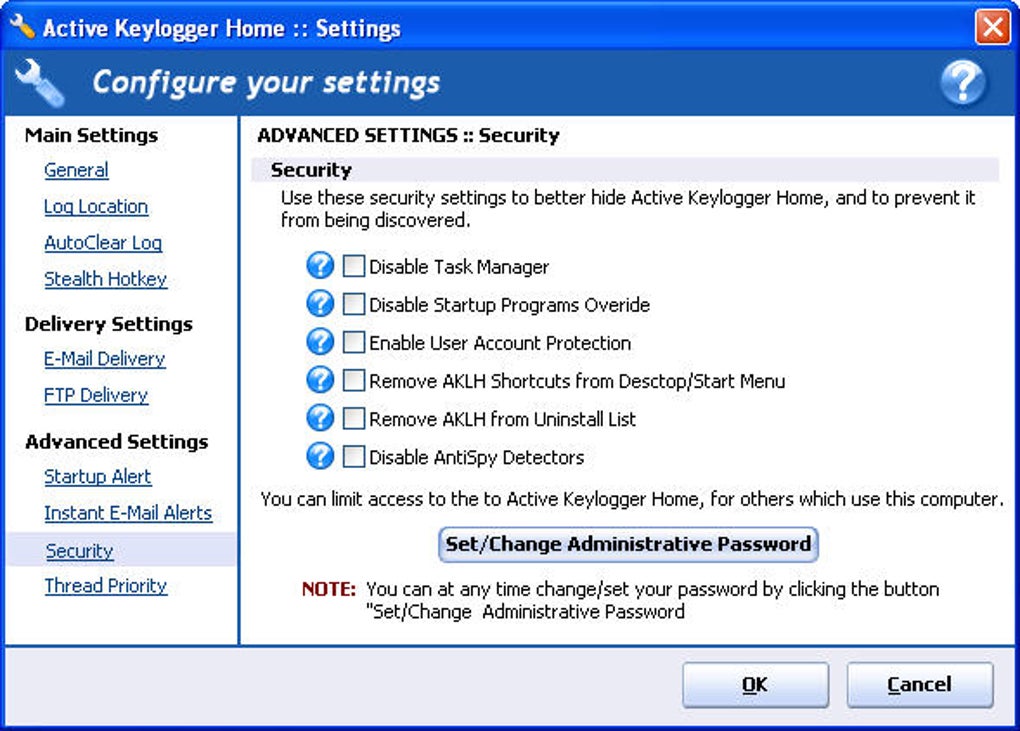Screen dimensions: 1020x731
Task: Go to Stealth Hotkey settings
Action: coord(105,279)
